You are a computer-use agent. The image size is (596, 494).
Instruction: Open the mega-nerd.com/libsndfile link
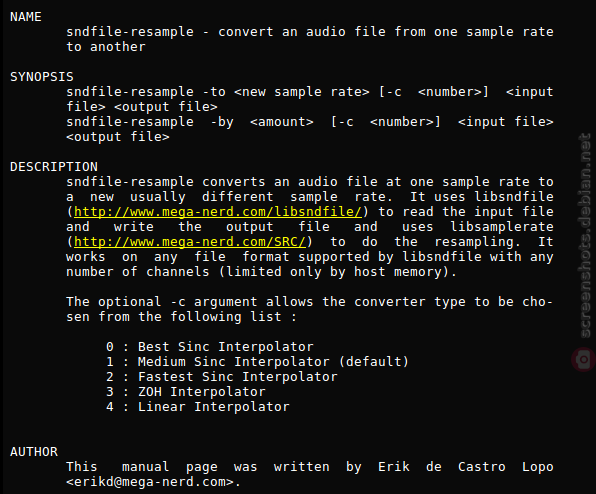[x=217, y=212]
